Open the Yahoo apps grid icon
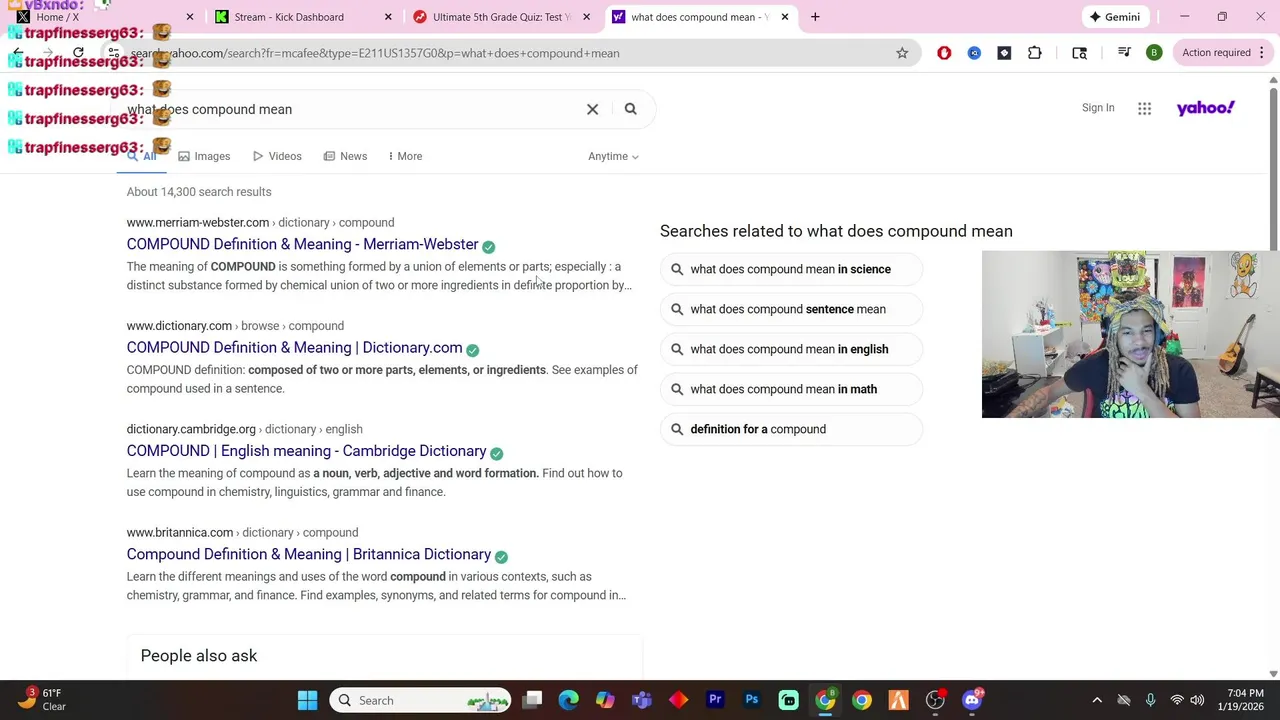The image size is (1280, 720). pos(1144,108)
